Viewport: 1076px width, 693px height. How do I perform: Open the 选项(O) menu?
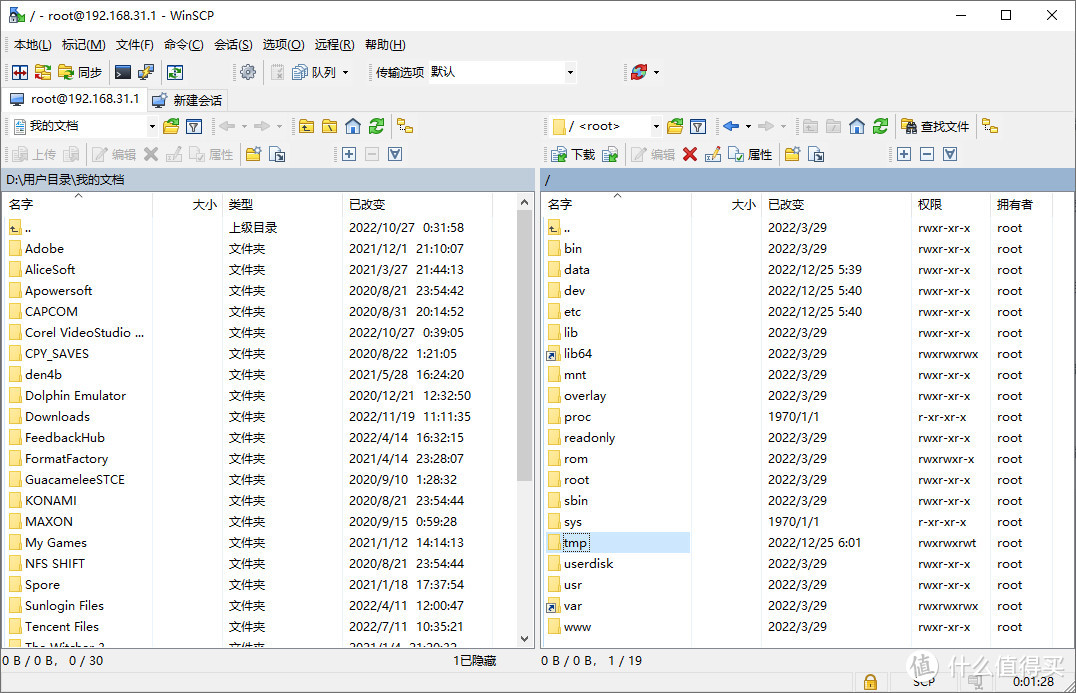click(283, 45)
